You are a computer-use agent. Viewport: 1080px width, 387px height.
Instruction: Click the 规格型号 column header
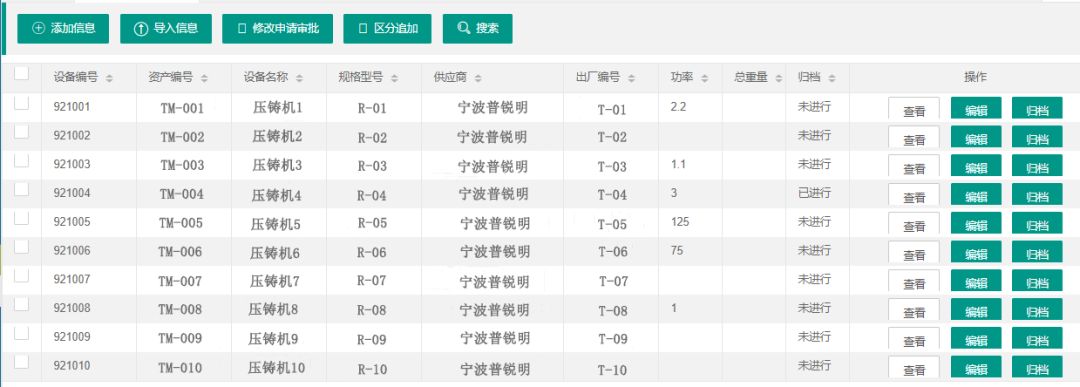(360, 78)
